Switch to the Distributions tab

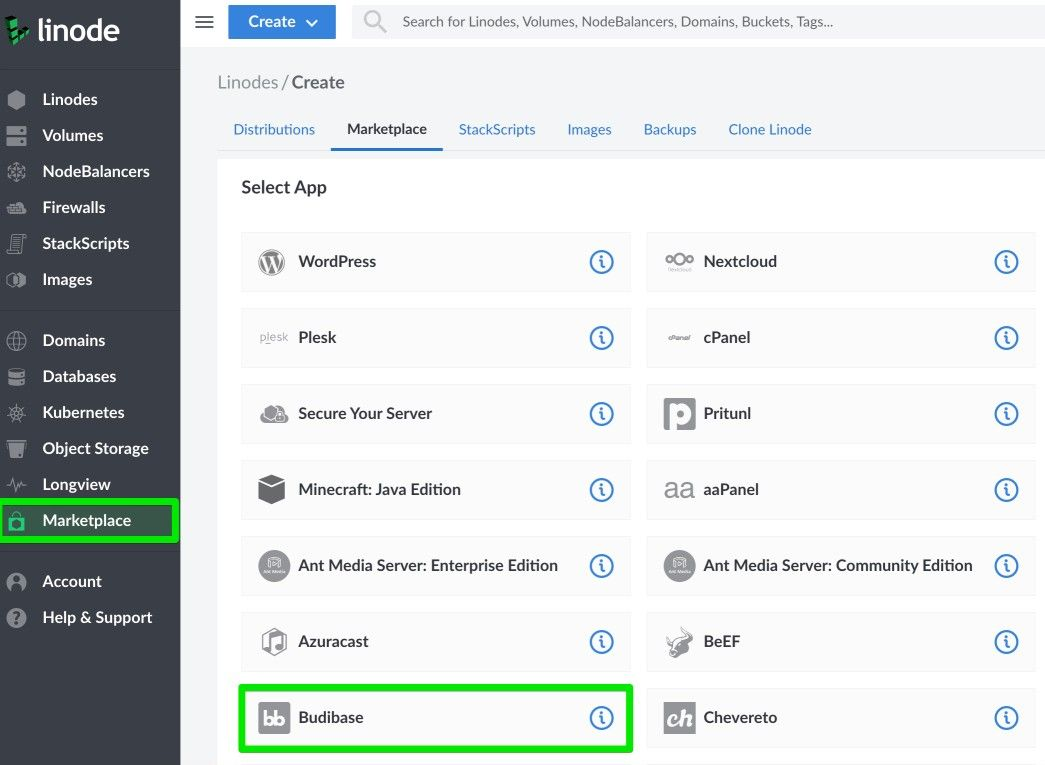[274, 129]
